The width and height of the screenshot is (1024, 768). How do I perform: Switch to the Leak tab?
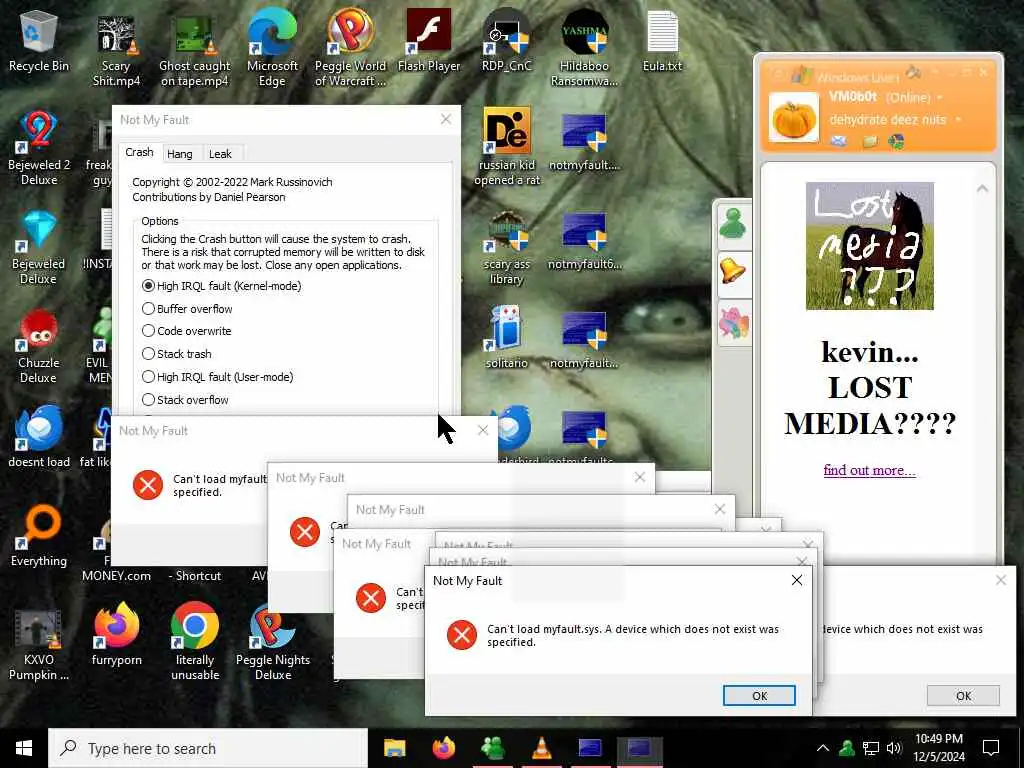pyautogui.click(x=220, y=153)
